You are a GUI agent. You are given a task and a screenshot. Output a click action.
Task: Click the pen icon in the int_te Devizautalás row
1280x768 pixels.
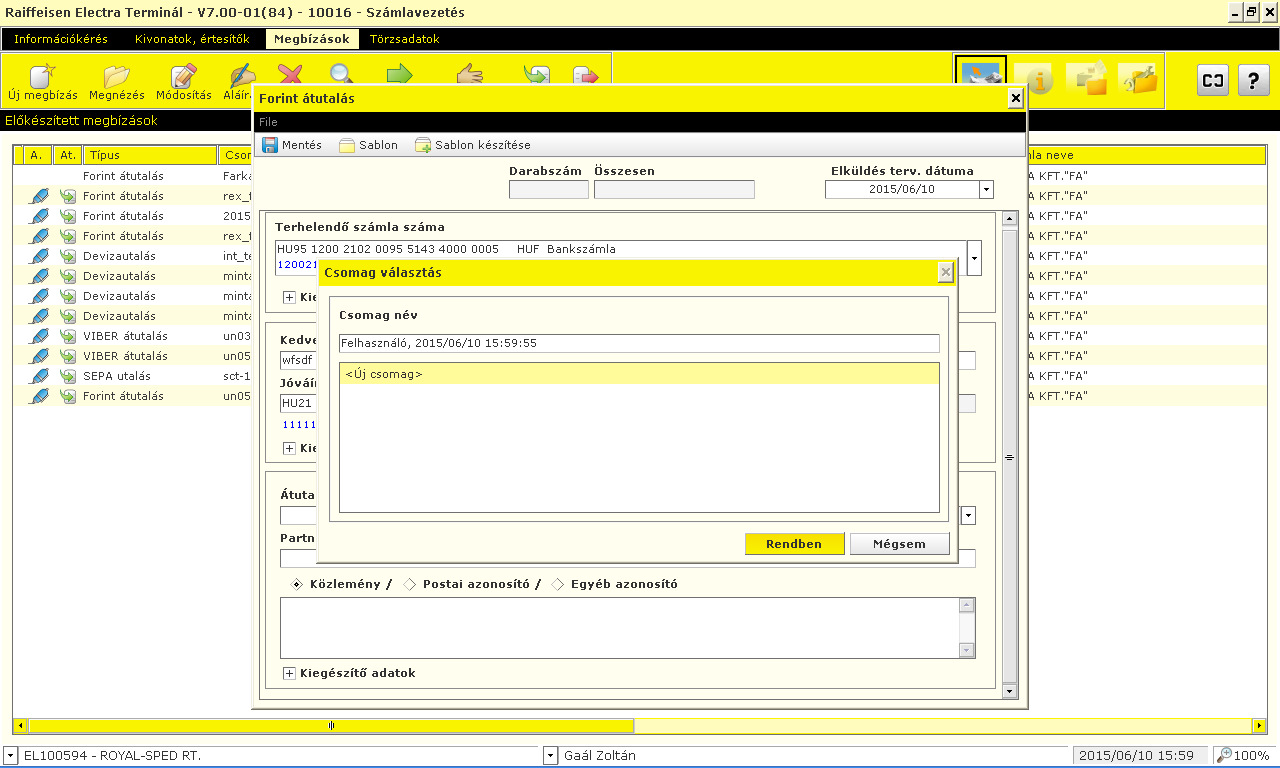tap(39, 256)
